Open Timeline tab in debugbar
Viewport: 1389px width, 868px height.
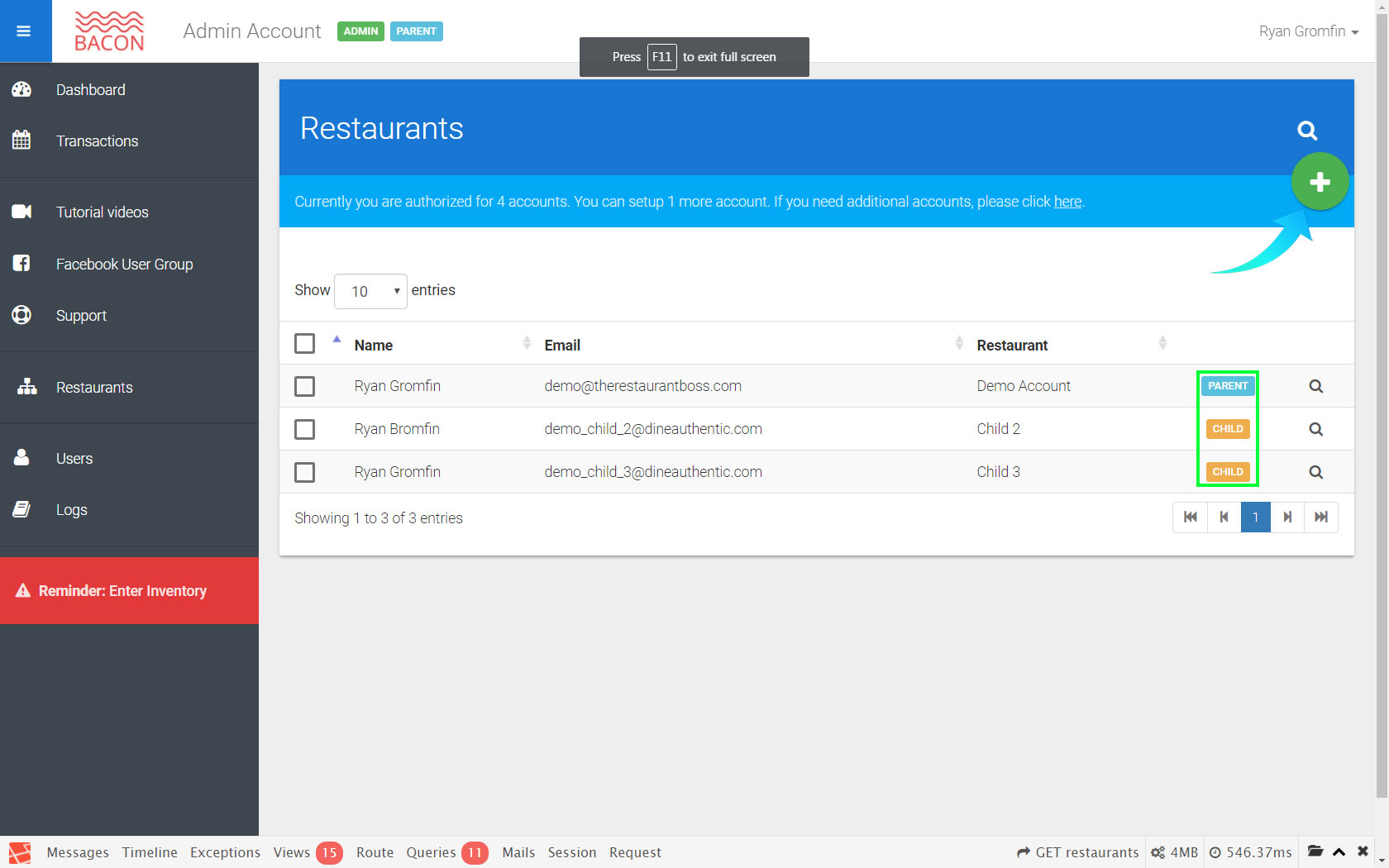tap(150, 852)
